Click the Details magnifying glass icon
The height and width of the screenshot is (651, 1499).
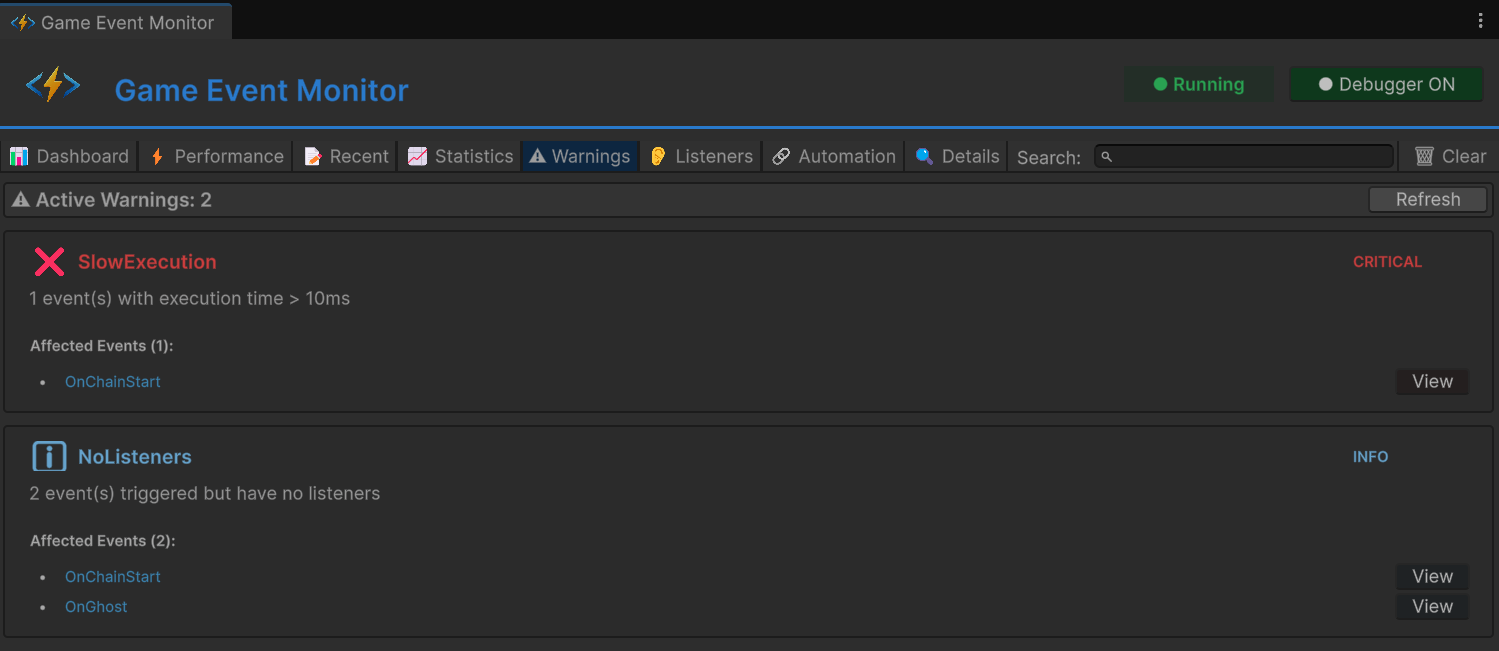[924, 156]
